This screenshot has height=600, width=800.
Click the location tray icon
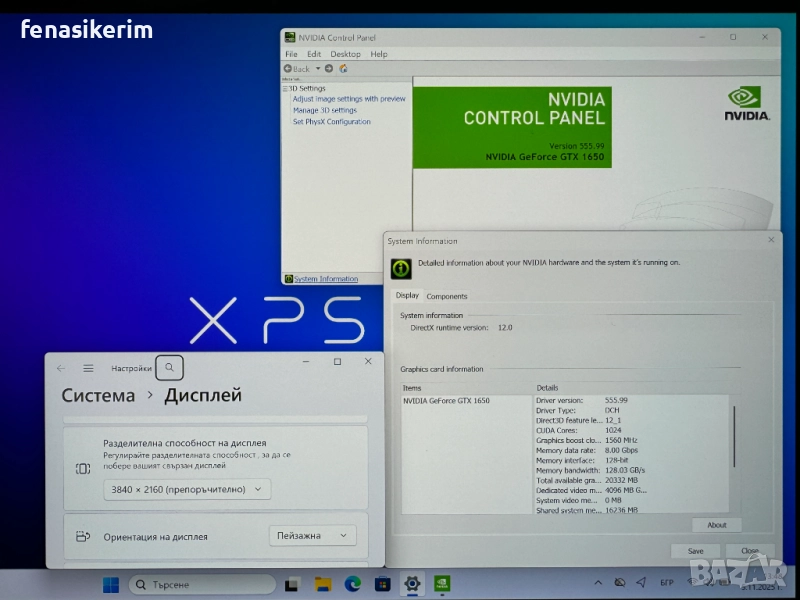coord(642,582)
